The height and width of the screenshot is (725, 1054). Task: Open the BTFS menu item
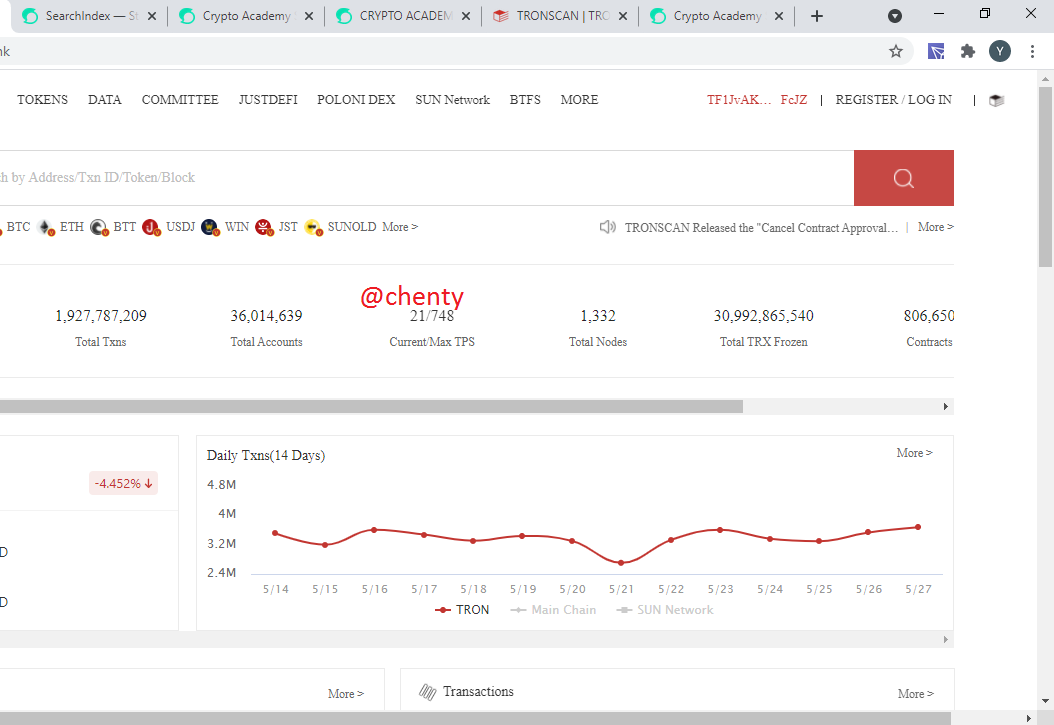(x=525, y=100)
